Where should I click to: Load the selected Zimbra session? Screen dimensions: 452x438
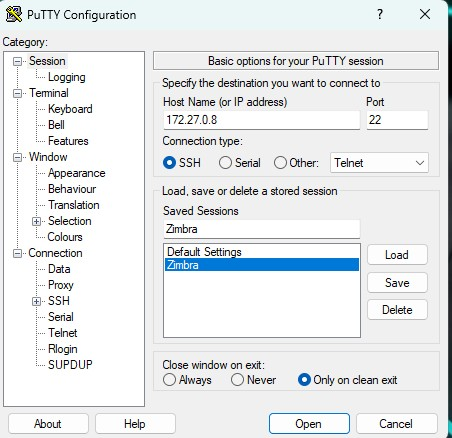tap(397, 255)
